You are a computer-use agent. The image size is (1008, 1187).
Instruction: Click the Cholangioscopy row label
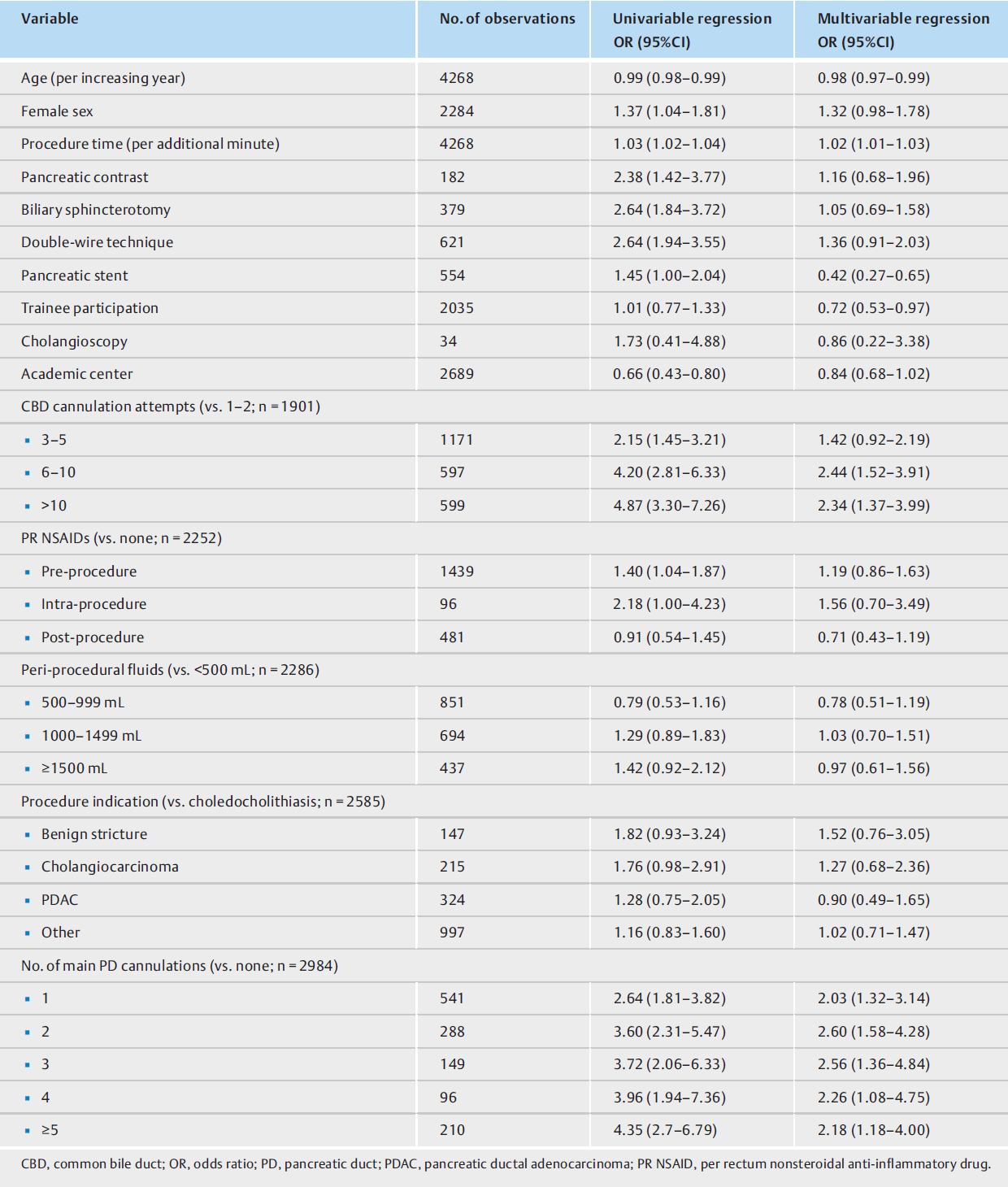74,341
